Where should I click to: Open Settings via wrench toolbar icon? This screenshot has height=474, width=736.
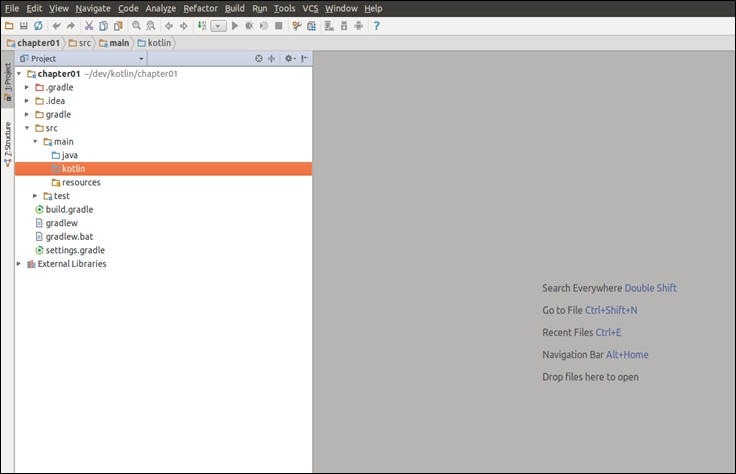pyautogui.click(x=297, y=26)
